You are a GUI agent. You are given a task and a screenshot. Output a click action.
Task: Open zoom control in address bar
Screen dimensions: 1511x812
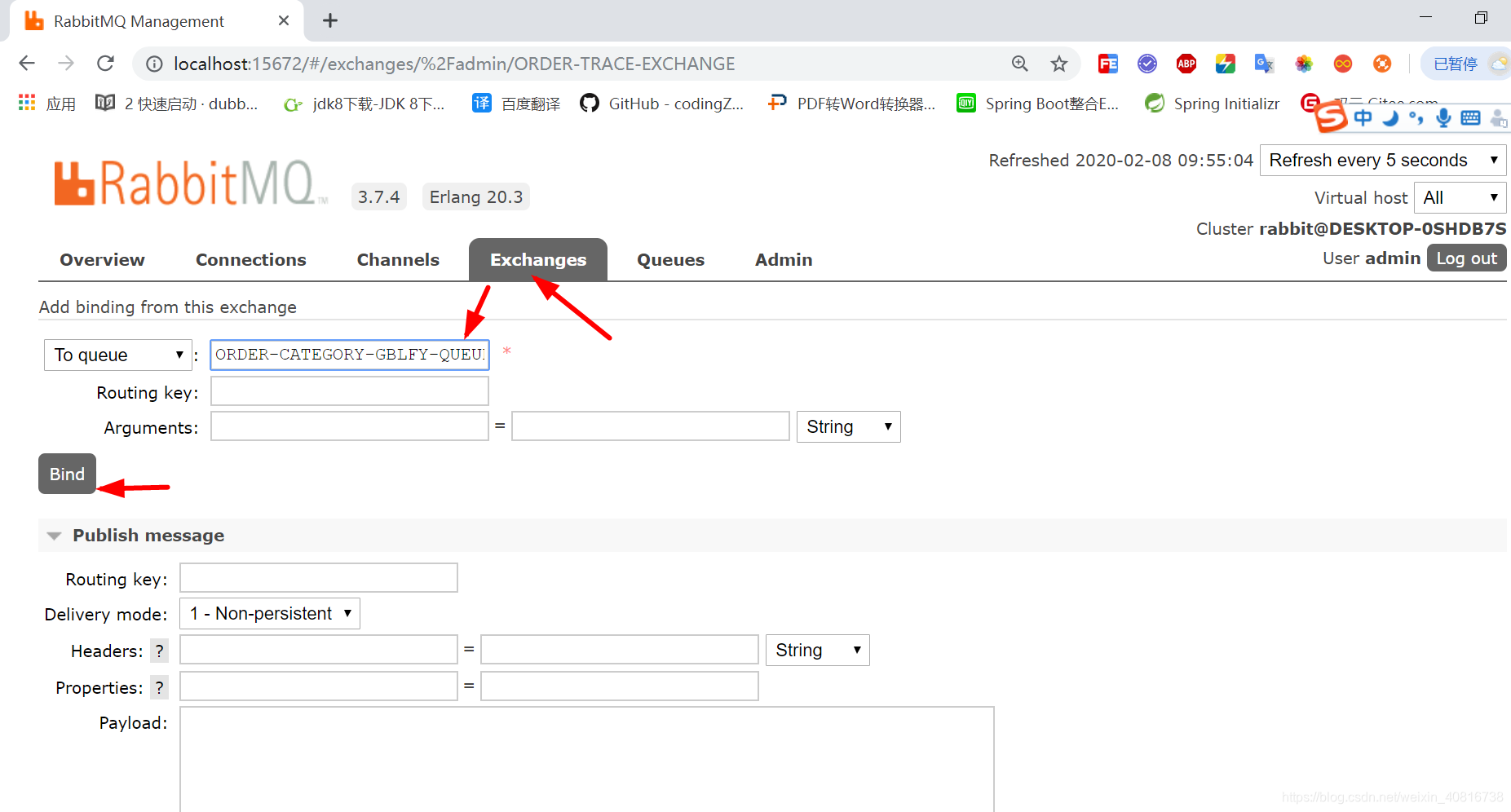(x=1019, y=64)
